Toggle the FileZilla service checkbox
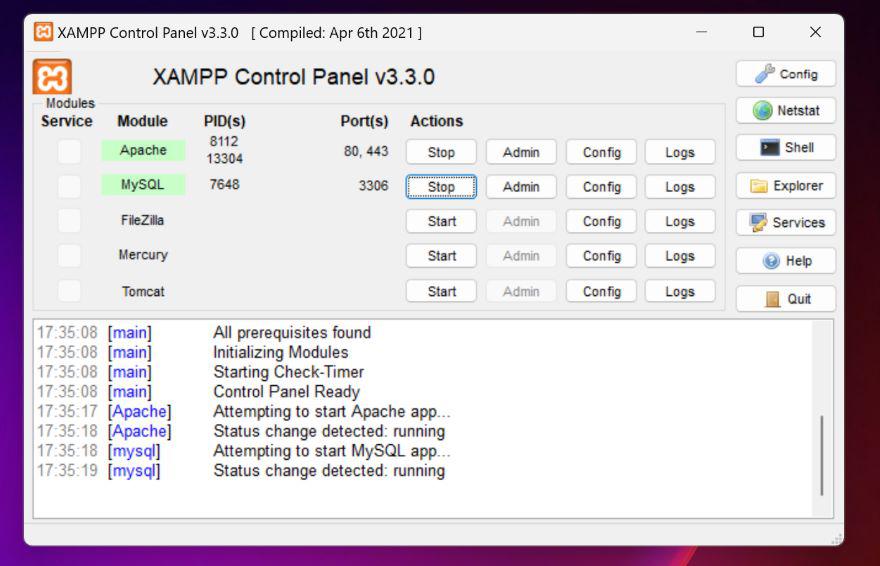Screen dimensions: 880x566 70,221
